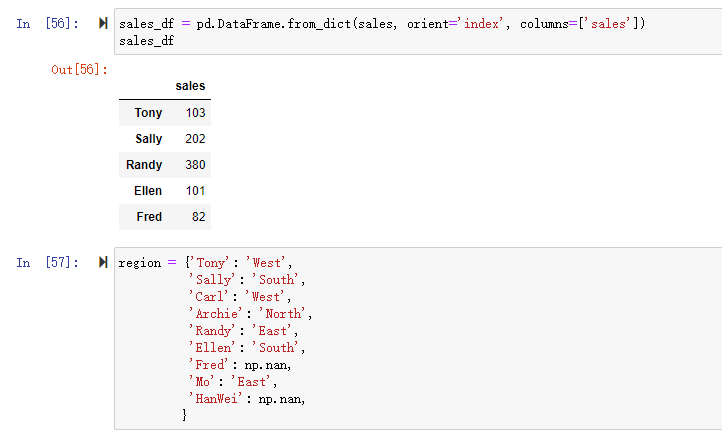Click the sales value 82
722x436 pixels.
(198, 217)
